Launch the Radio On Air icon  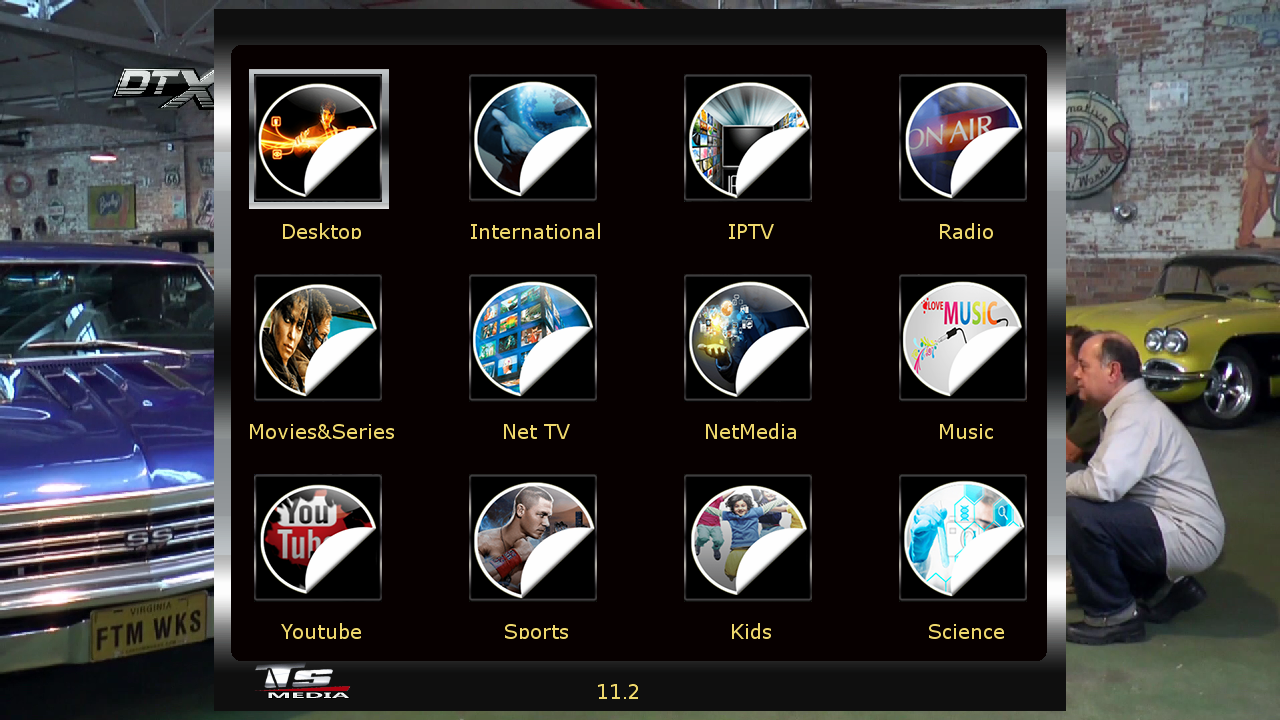click(963, 138)
